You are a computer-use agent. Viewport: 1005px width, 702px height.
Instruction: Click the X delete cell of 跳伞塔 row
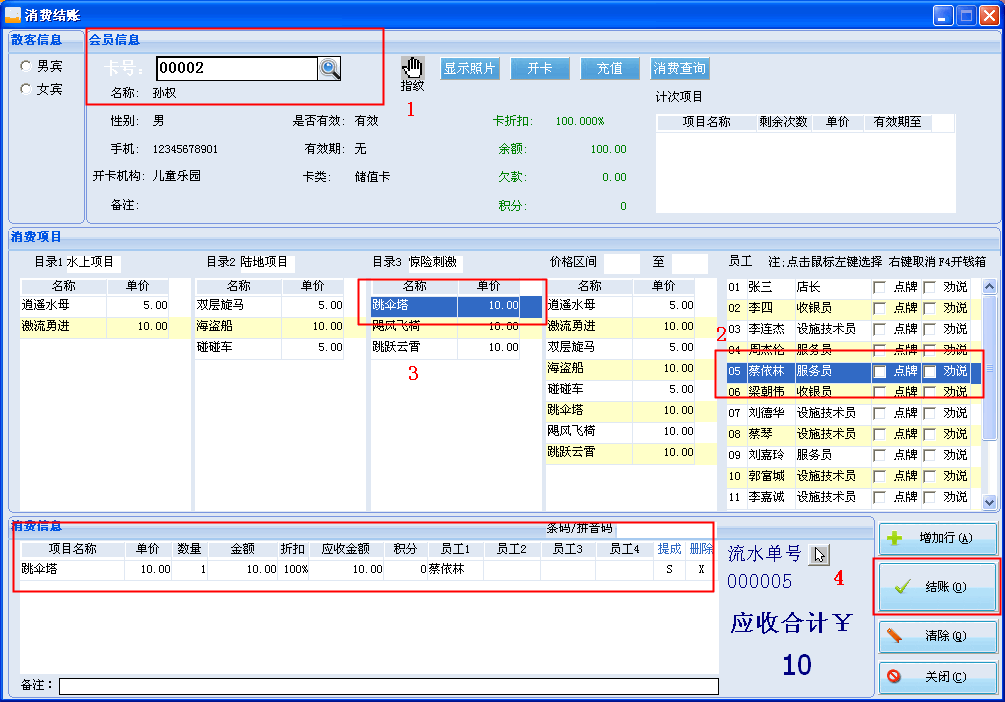click(x=701, y=569)
